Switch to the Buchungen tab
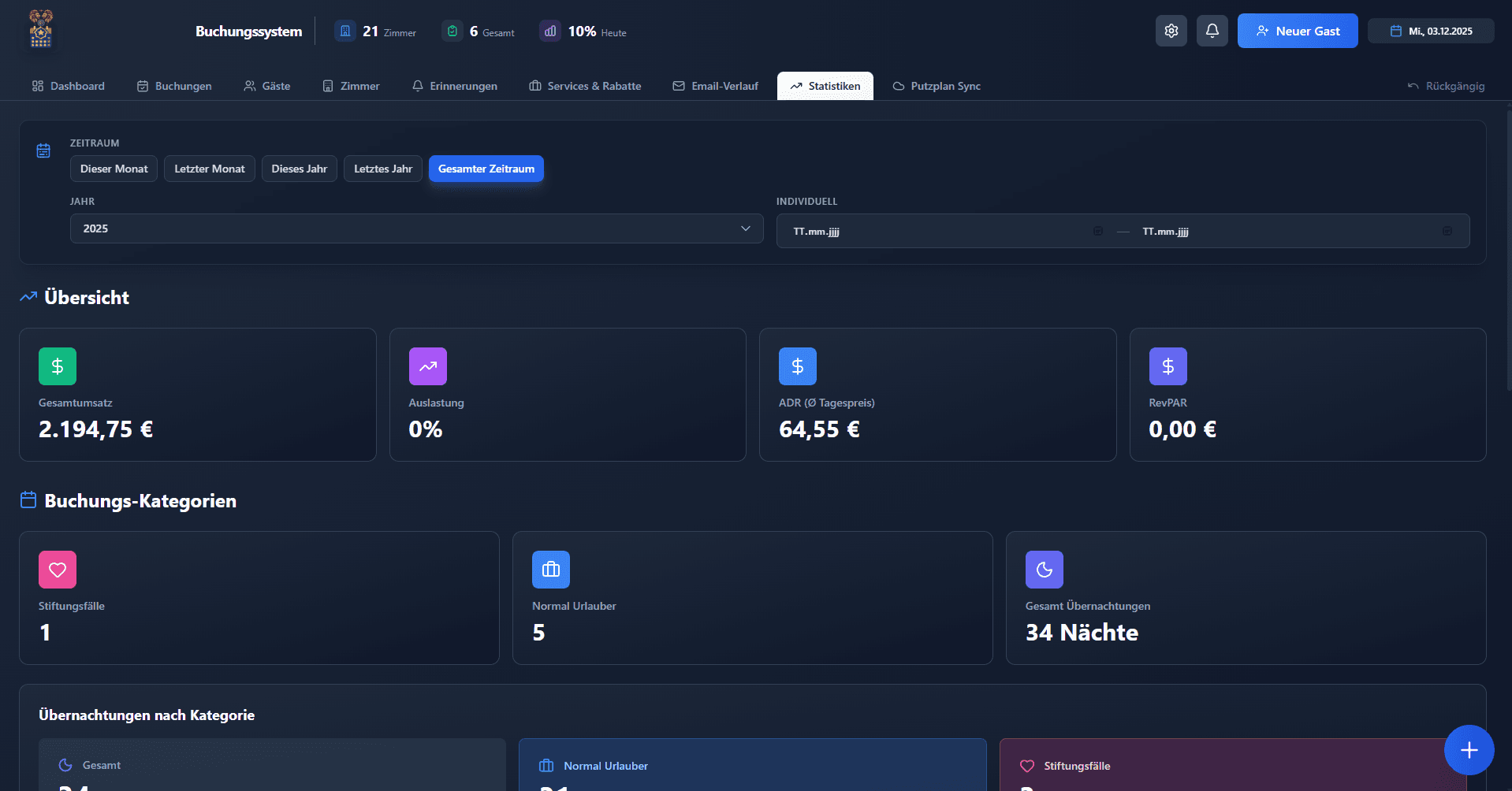The image size is (1512, 791). click(174, 86)
